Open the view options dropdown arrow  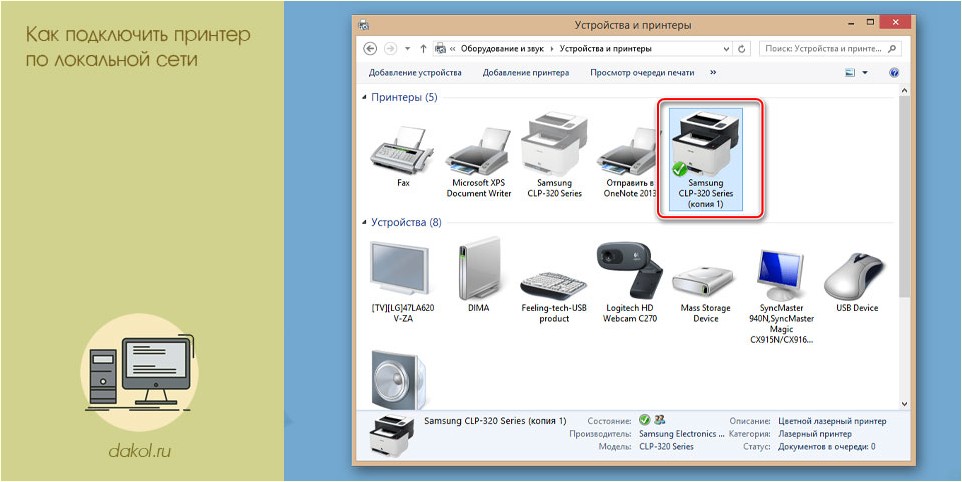coord(865,72)
